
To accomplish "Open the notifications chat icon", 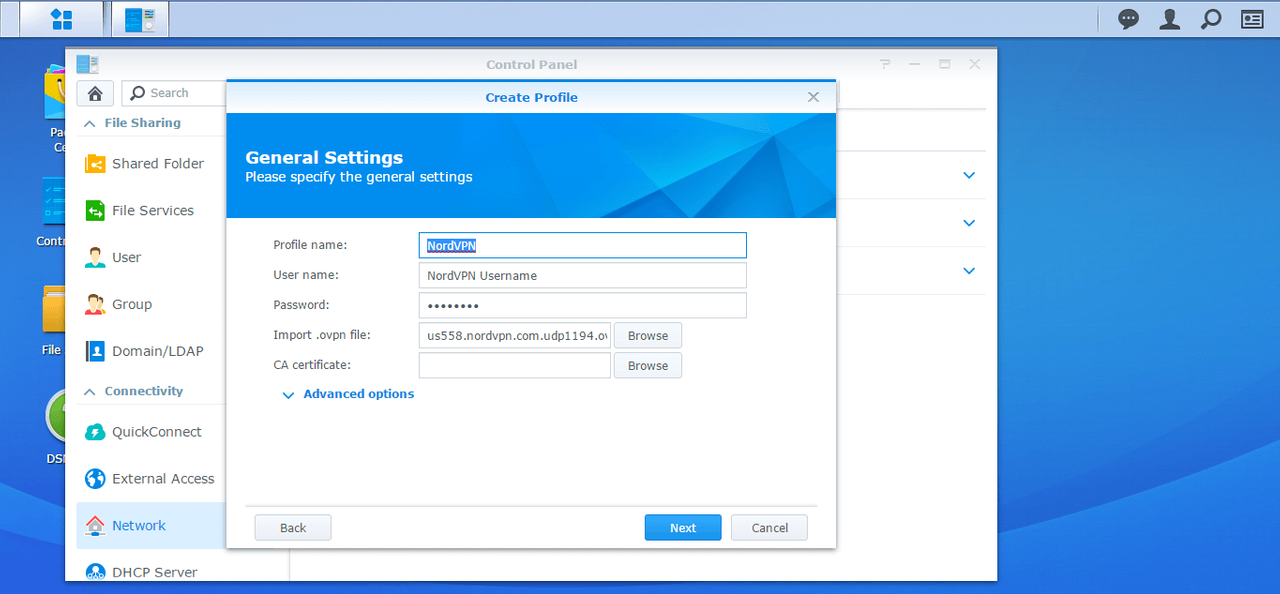I will click(1128, 18).
